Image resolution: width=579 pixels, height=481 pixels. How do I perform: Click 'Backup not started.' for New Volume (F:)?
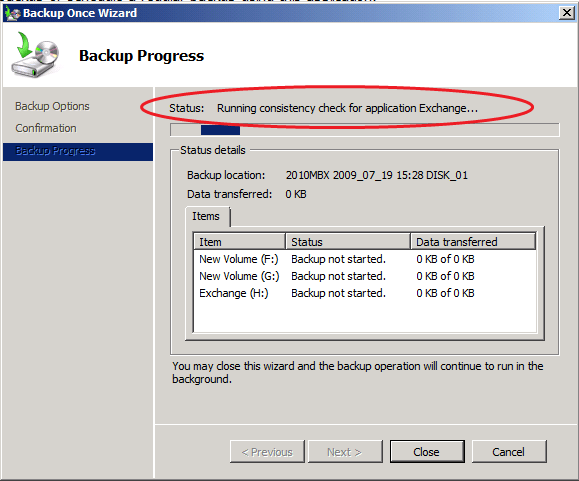click(x=338, y=259)
